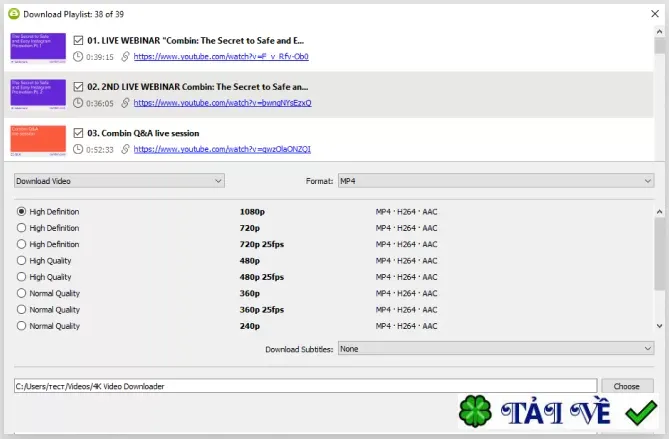Open the Download Subtitles dropdown

[496, 349]
